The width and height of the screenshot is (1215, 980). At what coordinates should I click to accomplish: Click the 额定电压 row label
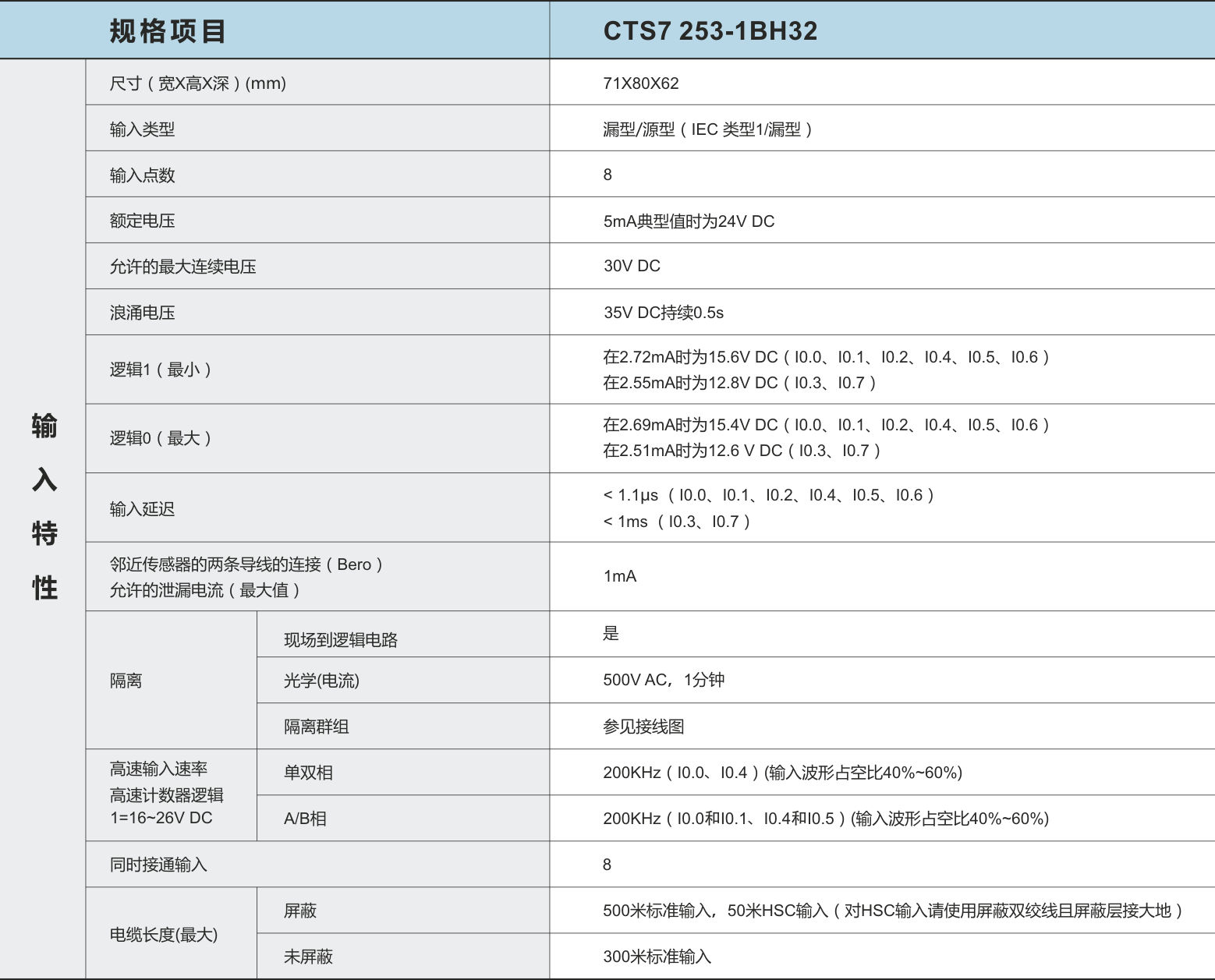[142, 221]
